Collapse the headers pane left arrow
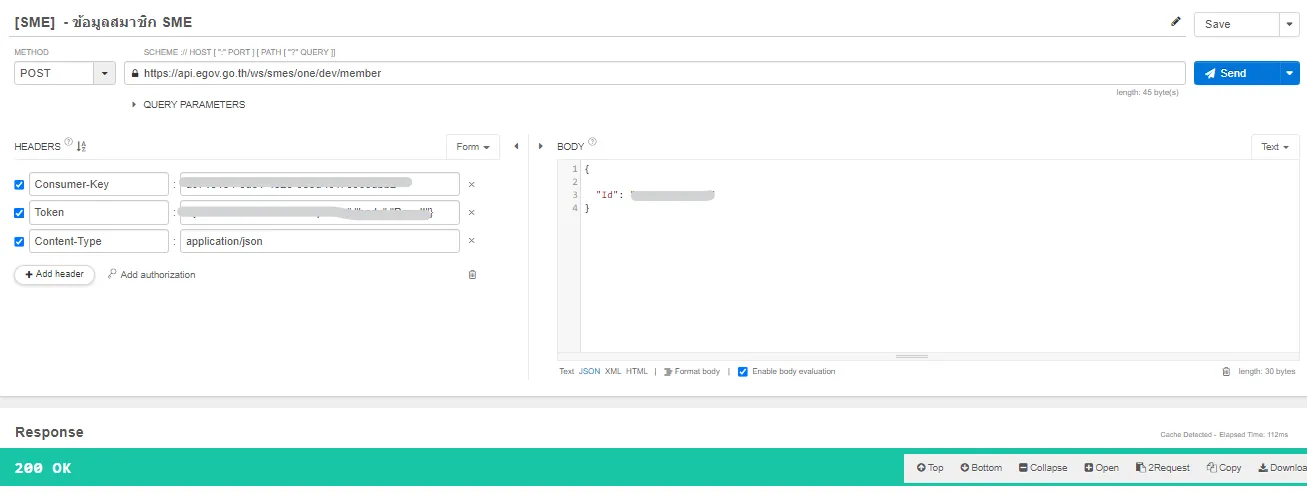 tap(517, 146)
